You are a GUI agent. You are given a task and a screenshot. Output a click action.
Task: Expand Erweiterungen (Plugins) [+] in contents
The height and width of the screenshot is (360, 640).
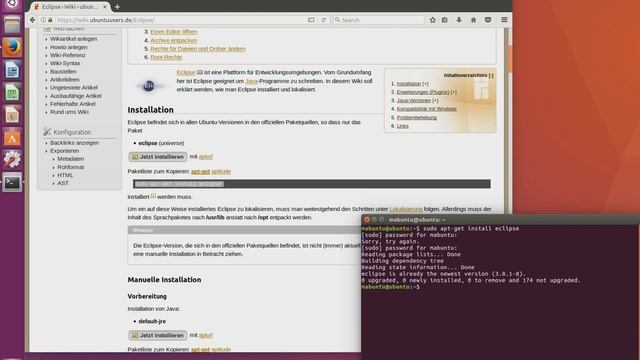point(453,92)
